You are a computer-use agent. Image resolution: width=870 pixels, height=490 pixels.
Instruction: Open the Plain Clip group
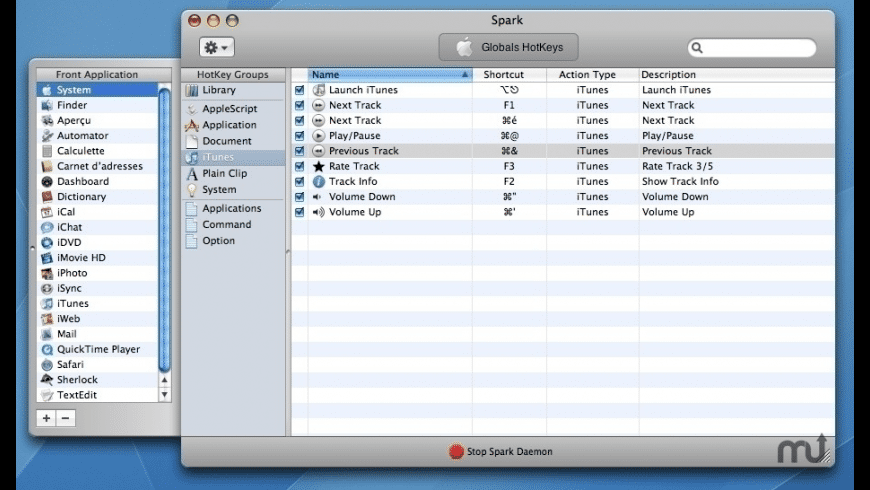click(224, 173)
